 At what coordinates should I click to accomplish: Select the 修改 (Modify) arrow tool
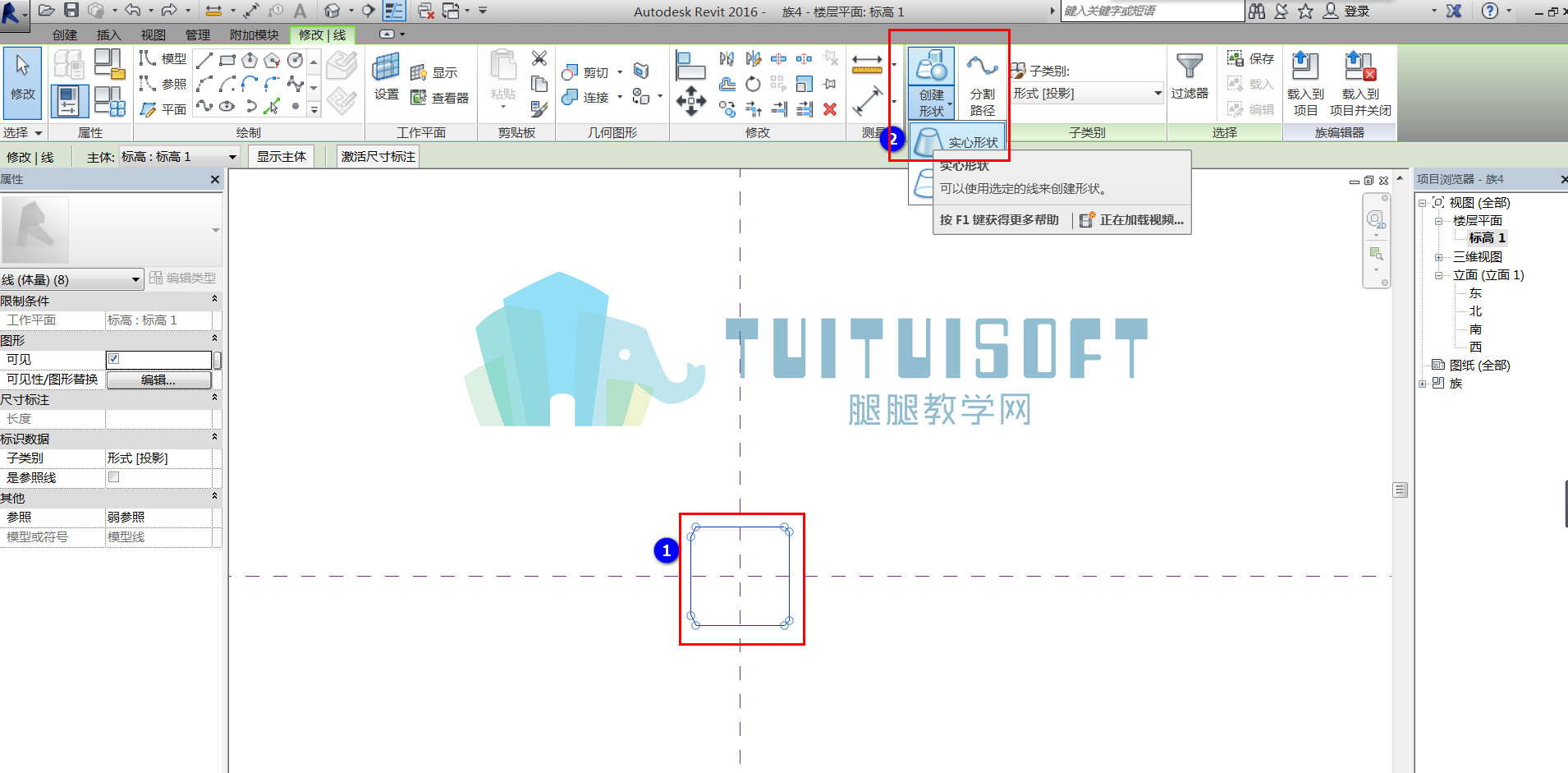coord(23,82)
